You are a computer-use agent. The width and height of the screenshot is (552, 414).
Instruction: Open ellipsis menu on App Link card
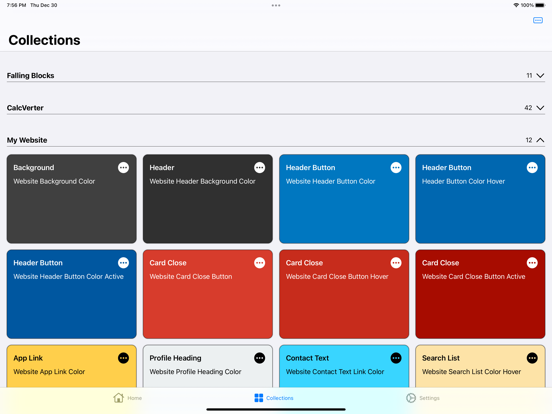coord(123,358)
